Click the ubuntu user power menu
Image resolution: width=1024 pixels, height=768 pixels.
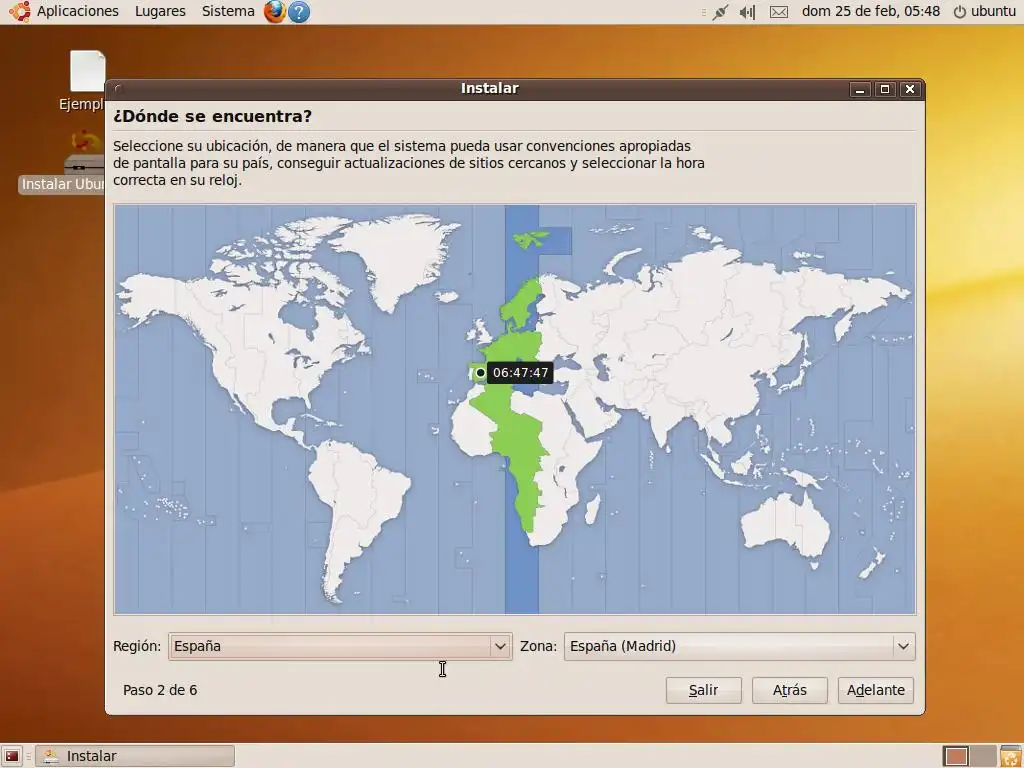click(985, 11)
